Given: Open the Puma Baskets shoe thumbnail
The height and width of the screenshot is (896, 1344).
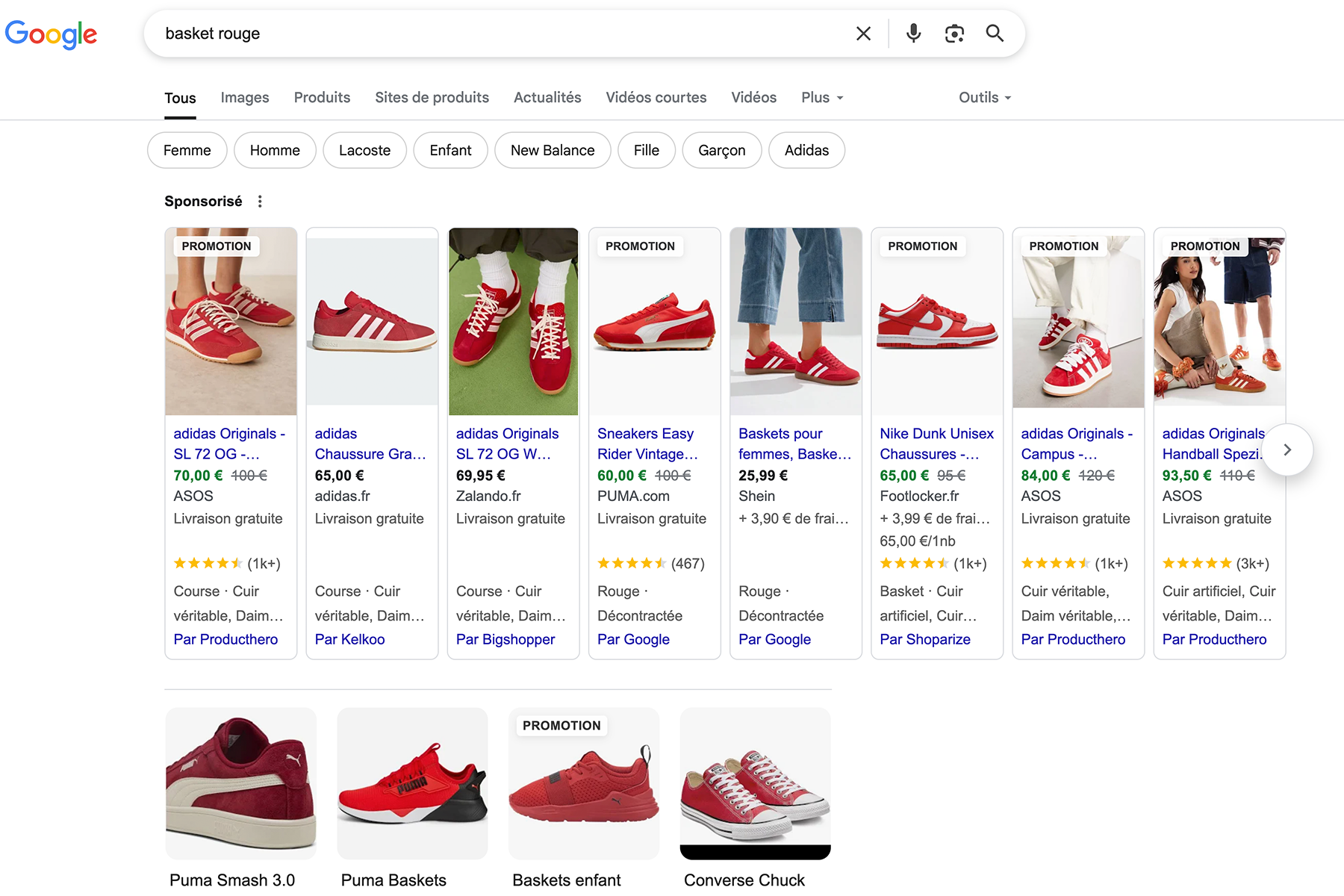Looking at the screenshot, I should [412, 783].
